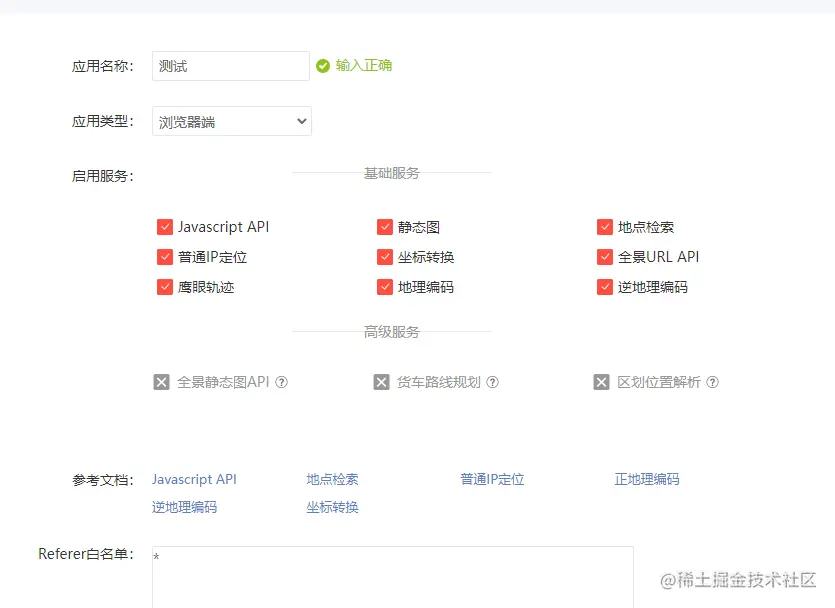The height and width of the screenshot is (608, 835).
Task: Click the 参考文档 label
Action: click(103, 480)
